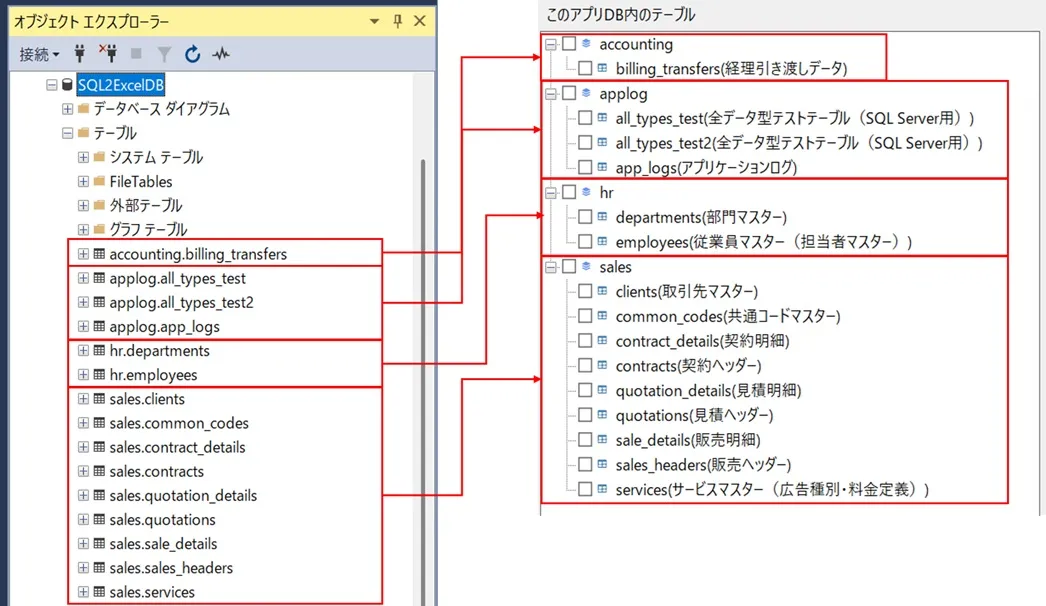Viewport: 1046px width, 606px height.
Task: Click the schema layers icon next to accounting
Action: point(586,43)
